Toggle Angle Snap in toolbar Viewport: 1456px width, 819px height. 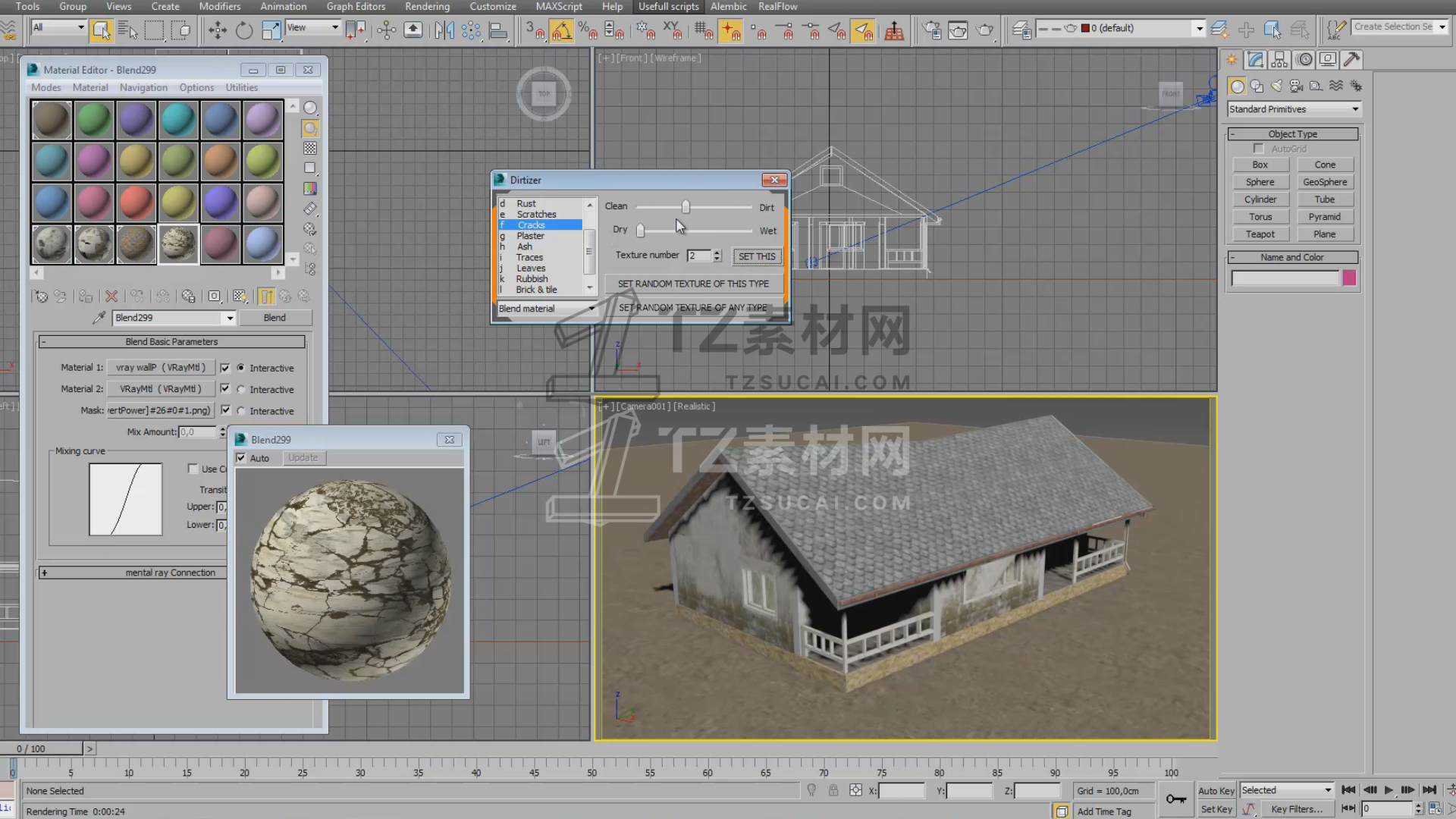point(561,30)
